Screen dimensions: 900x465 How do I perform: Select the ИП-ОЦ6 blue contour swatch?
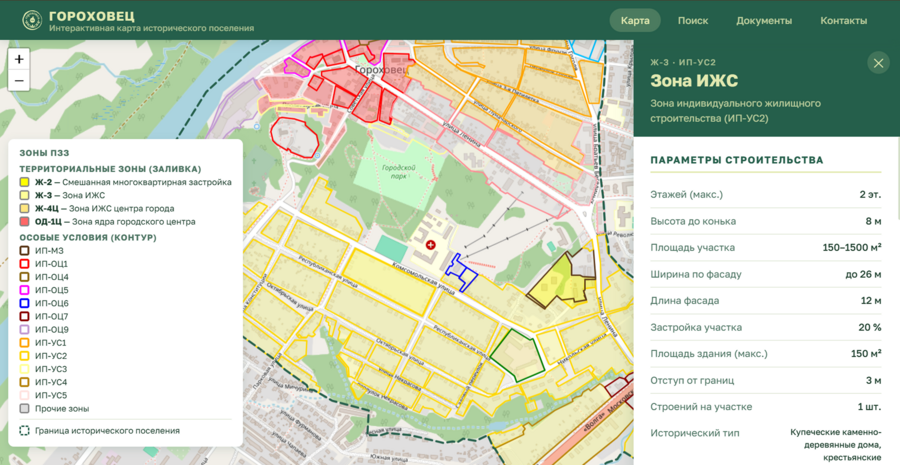pyautogui.click(x=25, y=303)
